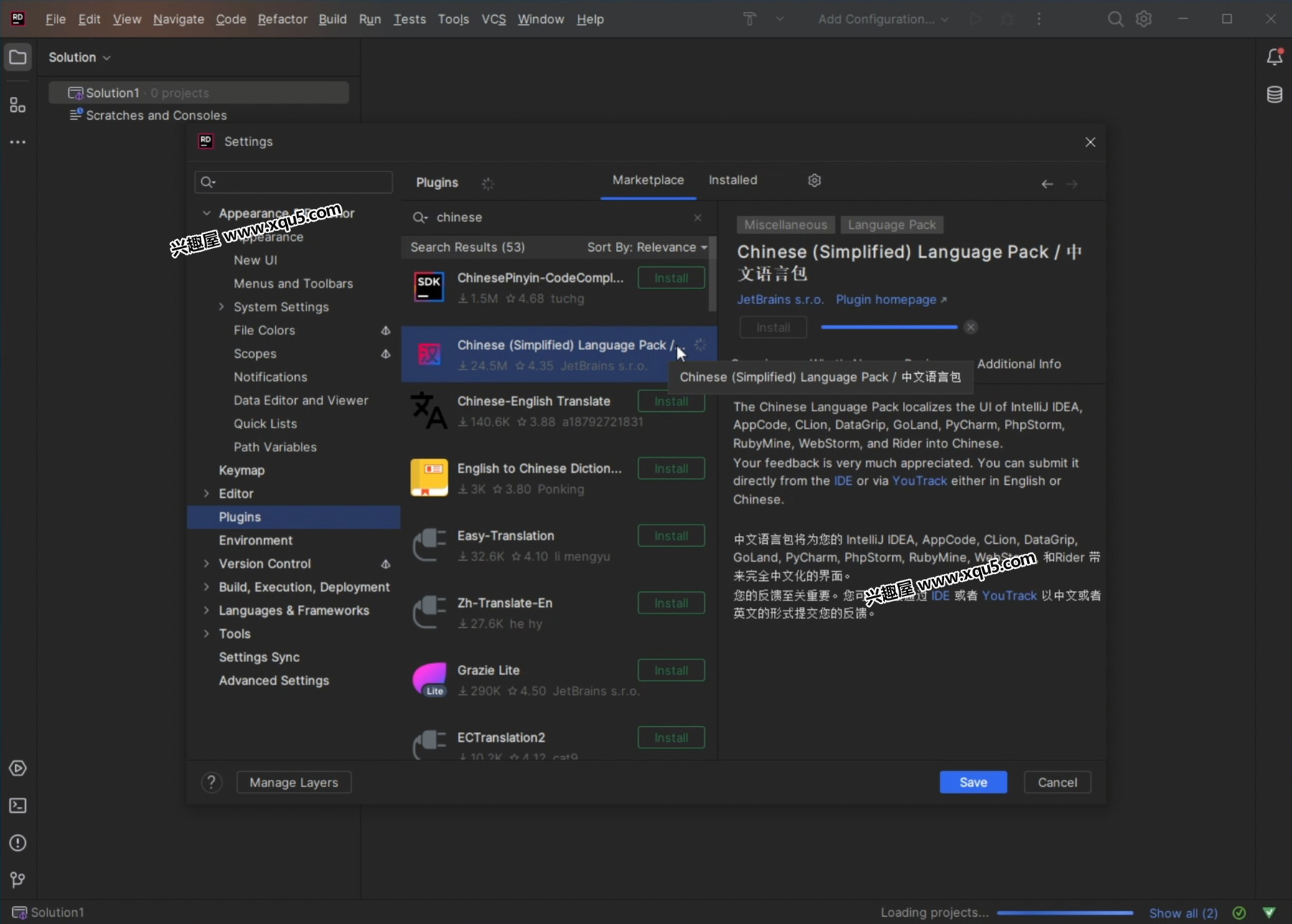The width and height of the screenshot is (1292, 924).
Task: Click the Build hammer icon
Action: coord(750,19)
